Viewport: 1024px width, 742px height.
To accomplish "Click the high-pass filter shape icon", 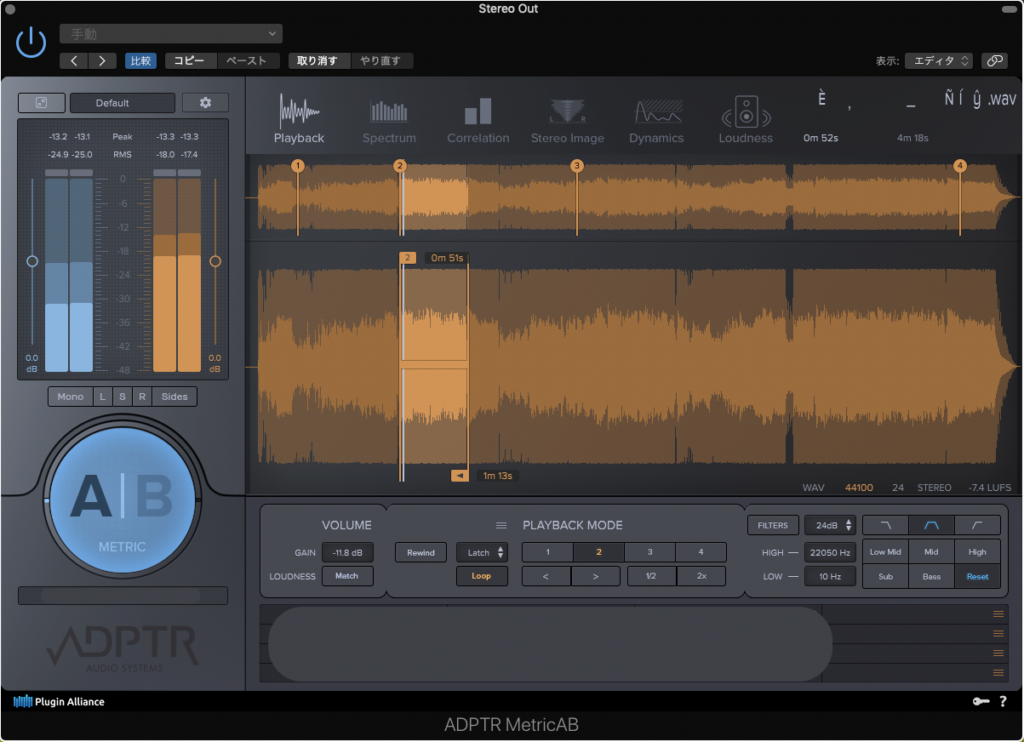I will [x=977, y=525].
